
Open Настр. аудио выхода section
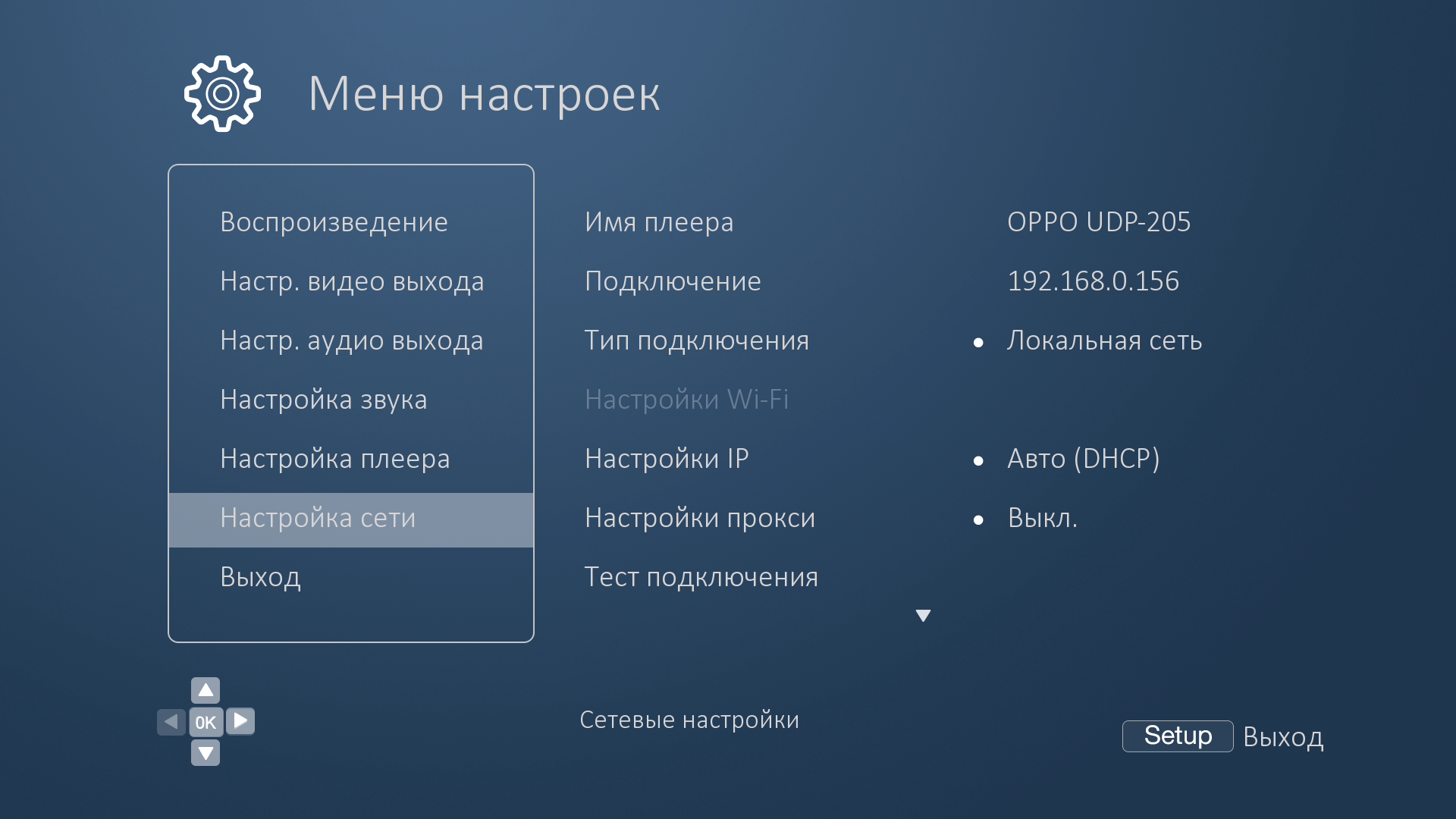pyautogui.click(x=351, y=340)
